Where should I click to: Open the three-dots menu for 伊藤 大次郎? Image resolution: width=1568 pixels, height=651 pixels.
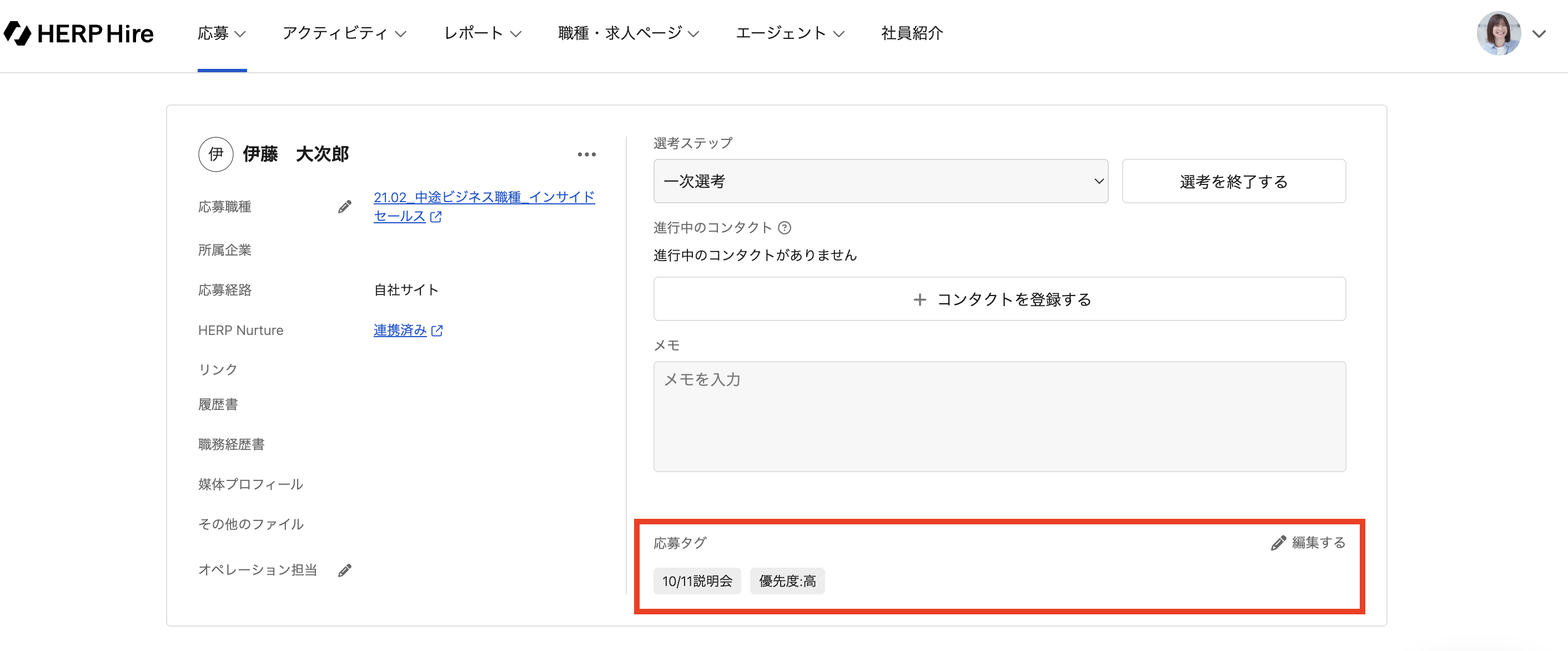click(x=586, y=154)
